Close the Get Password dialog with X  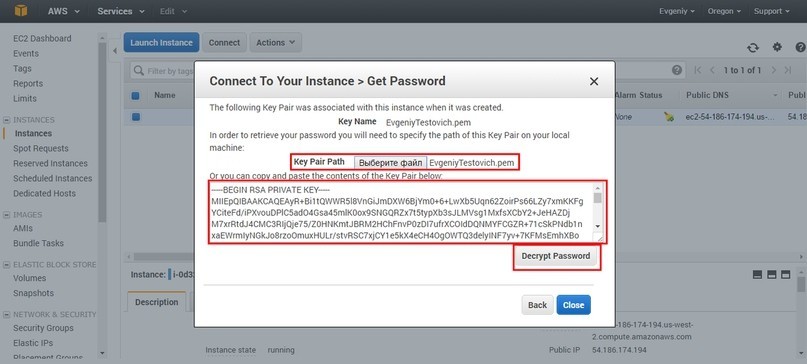click(x=594, y=81)
